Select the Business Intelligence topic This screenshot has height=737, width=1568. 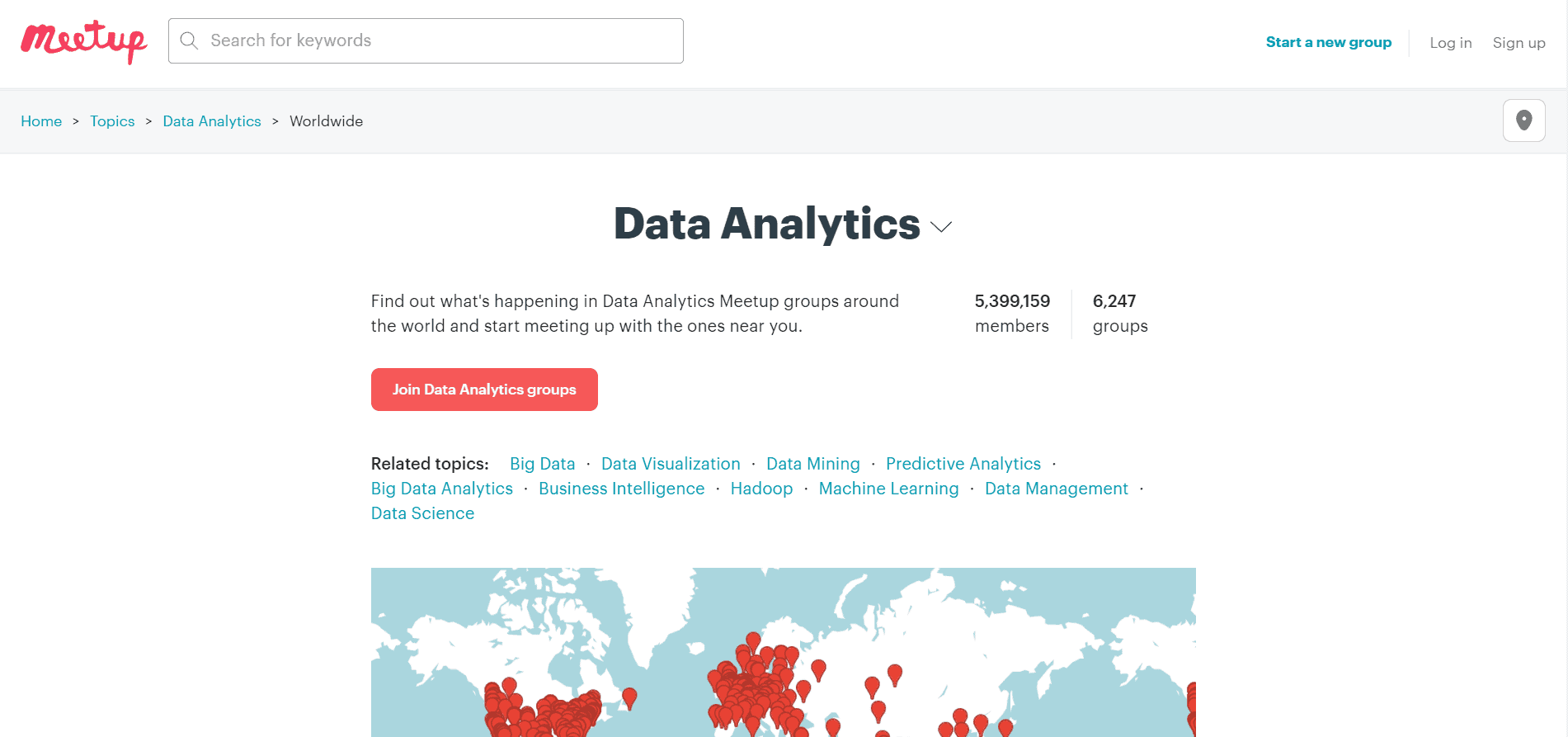pos(621,489)
